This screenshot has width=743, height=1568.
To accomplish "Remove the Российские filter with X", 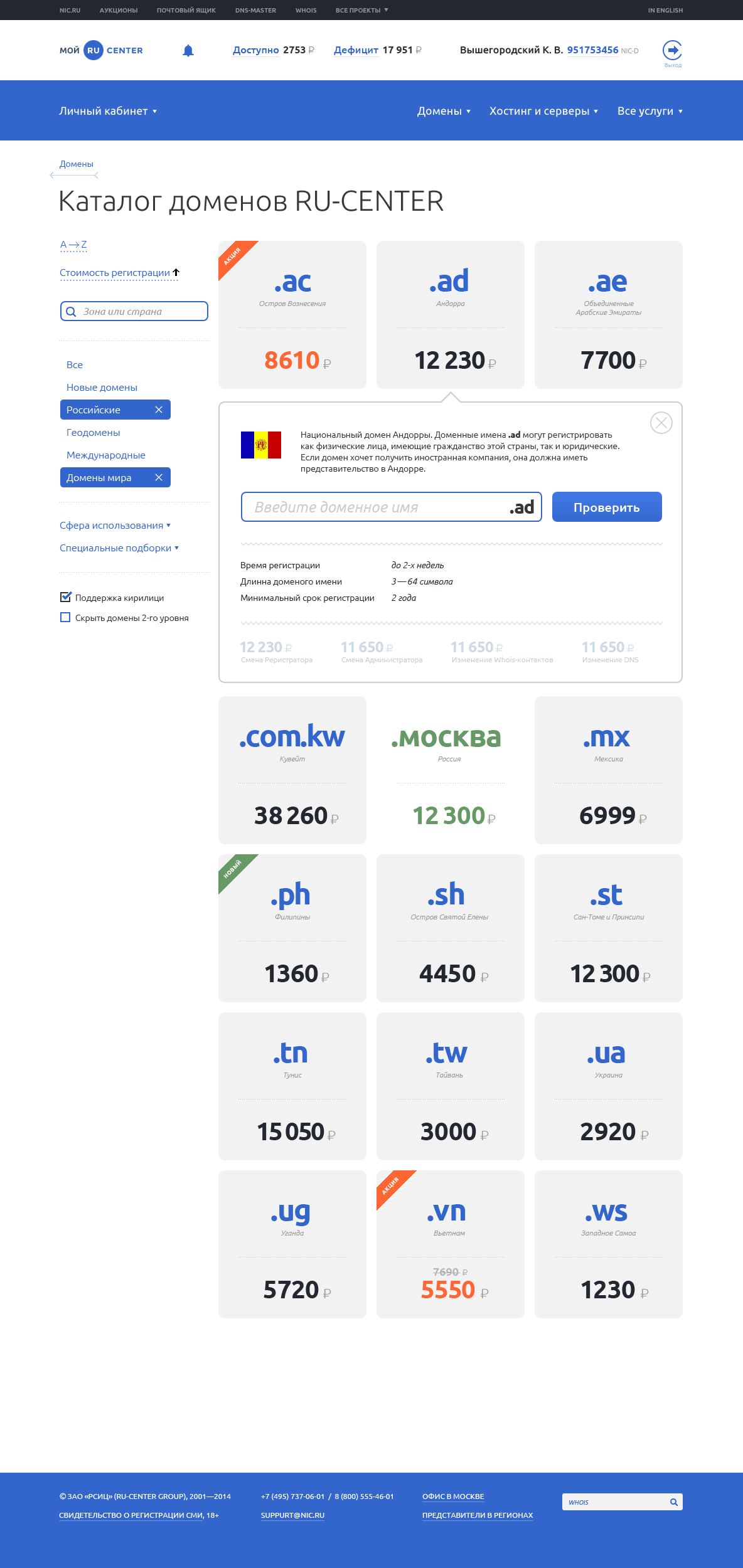I will pos(159,410).
